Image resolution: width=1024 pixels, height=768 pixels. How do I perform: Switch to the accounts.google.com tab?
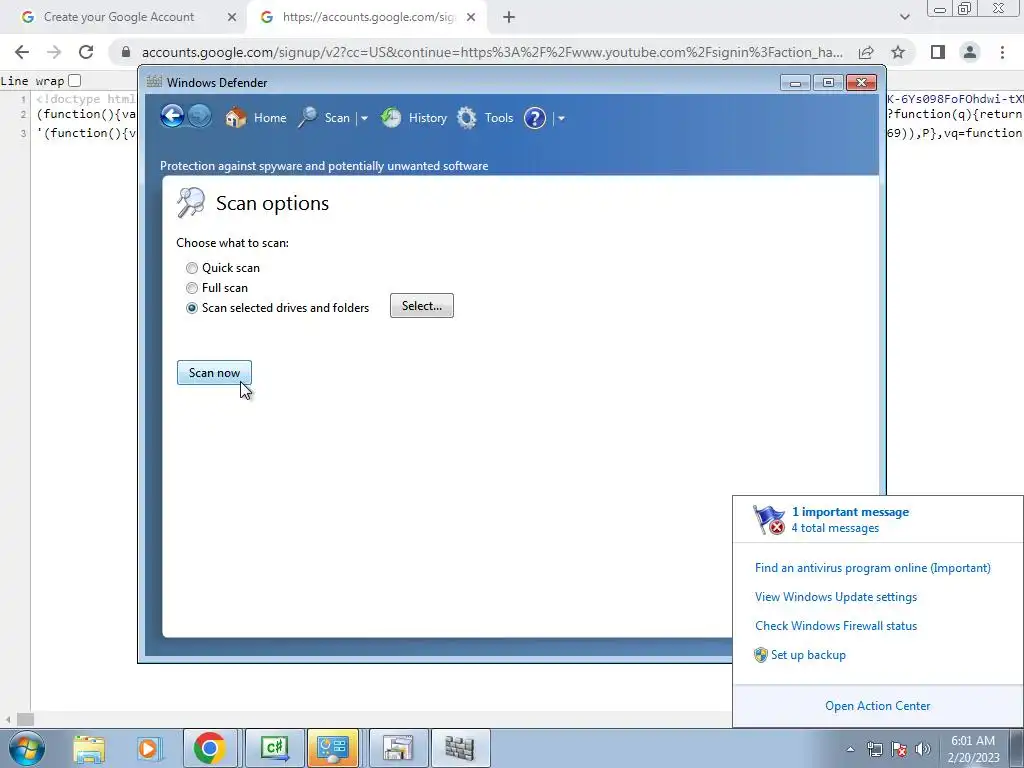point(369,17)
